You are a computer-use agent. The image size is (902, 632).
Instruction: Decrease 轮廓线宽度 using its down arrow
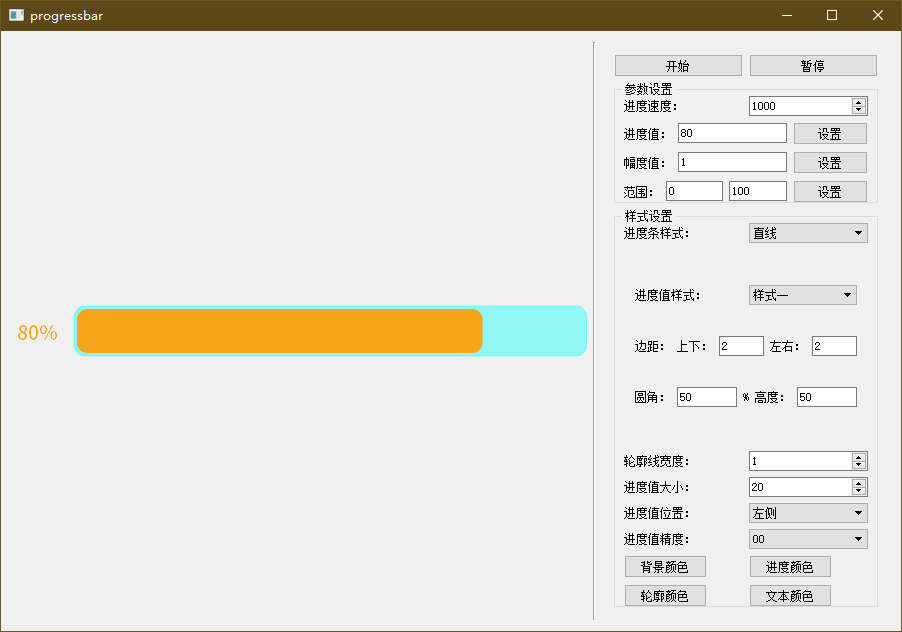[x=858, y=465]
